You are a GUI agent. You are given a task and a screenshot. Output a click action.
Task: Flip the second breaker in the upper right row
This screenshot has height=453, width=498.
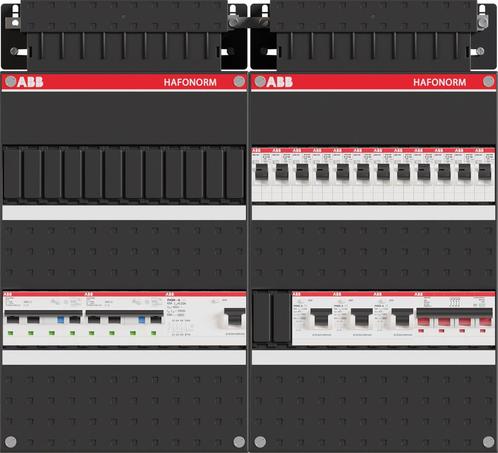pyautogui.click(x=282, y=172)
